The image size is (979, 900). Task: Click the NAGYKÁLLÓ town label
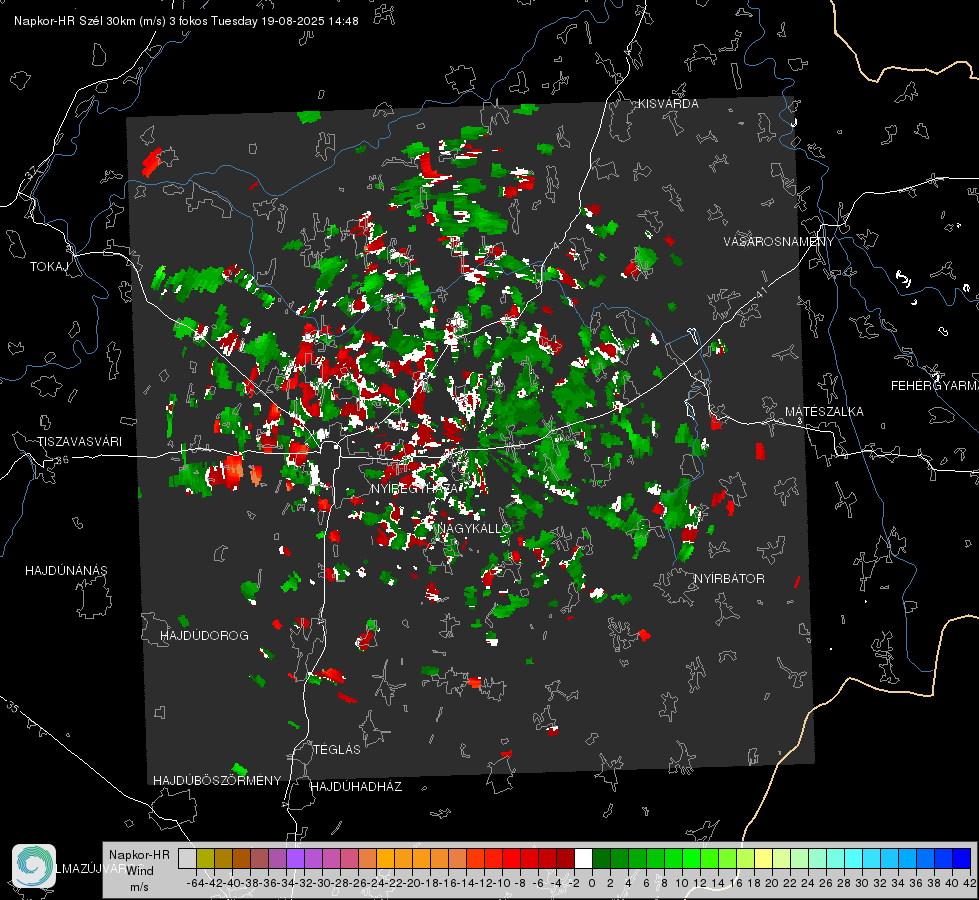(x=475, y=528)
